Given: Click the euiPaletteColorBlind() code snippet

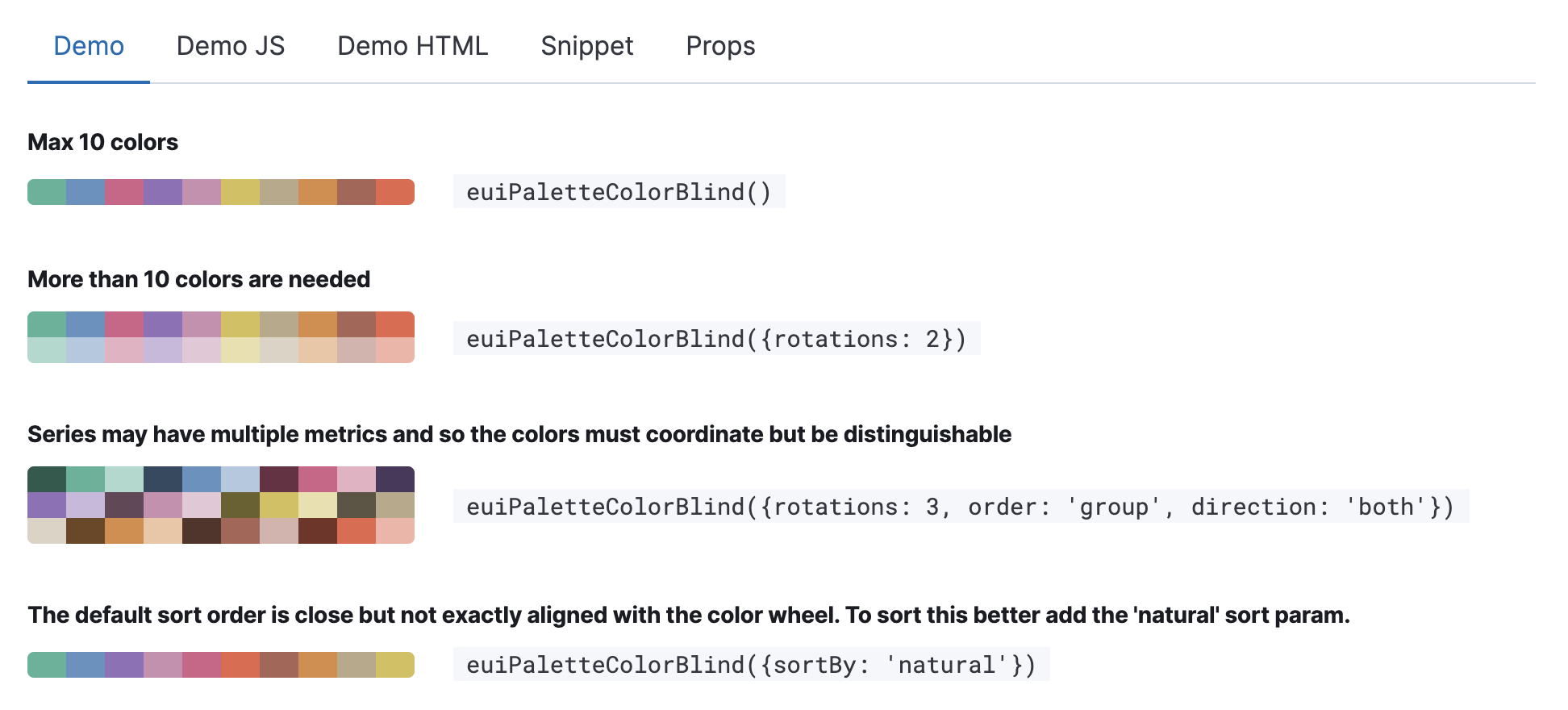Looking at the screenshot, I should (619, 191).
